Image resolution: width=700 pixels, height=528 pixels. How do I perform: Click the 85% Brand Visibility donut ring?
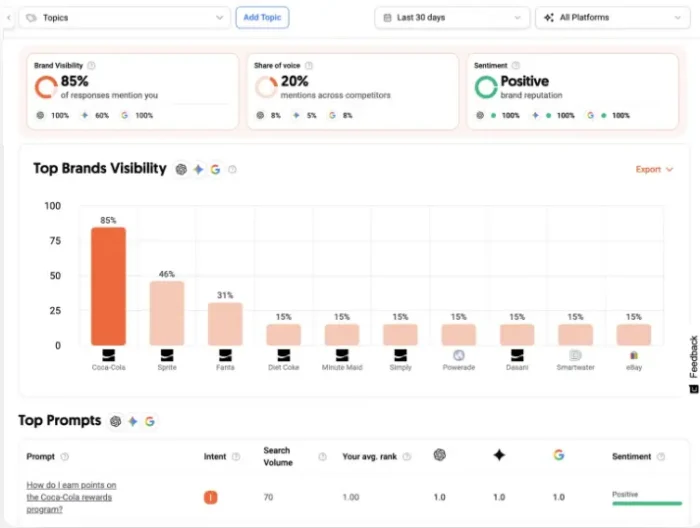point(46,87)
